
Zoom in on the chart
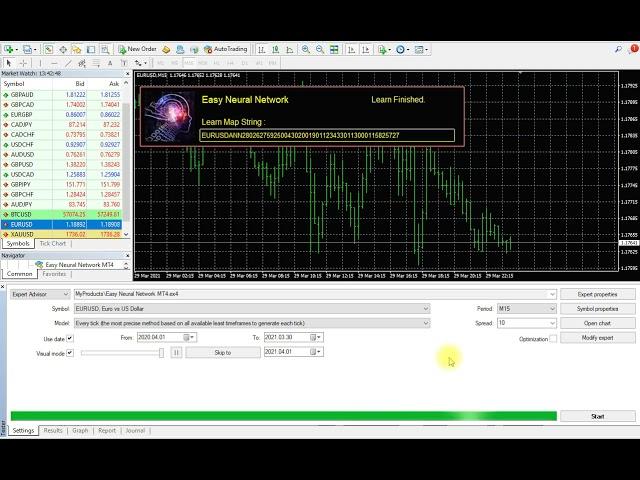coord(305,49)
